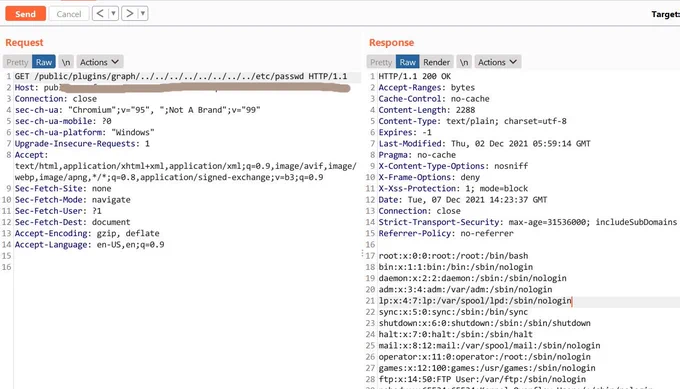
Task: Click the Target label at top right
Action: (x=665, y=14)
